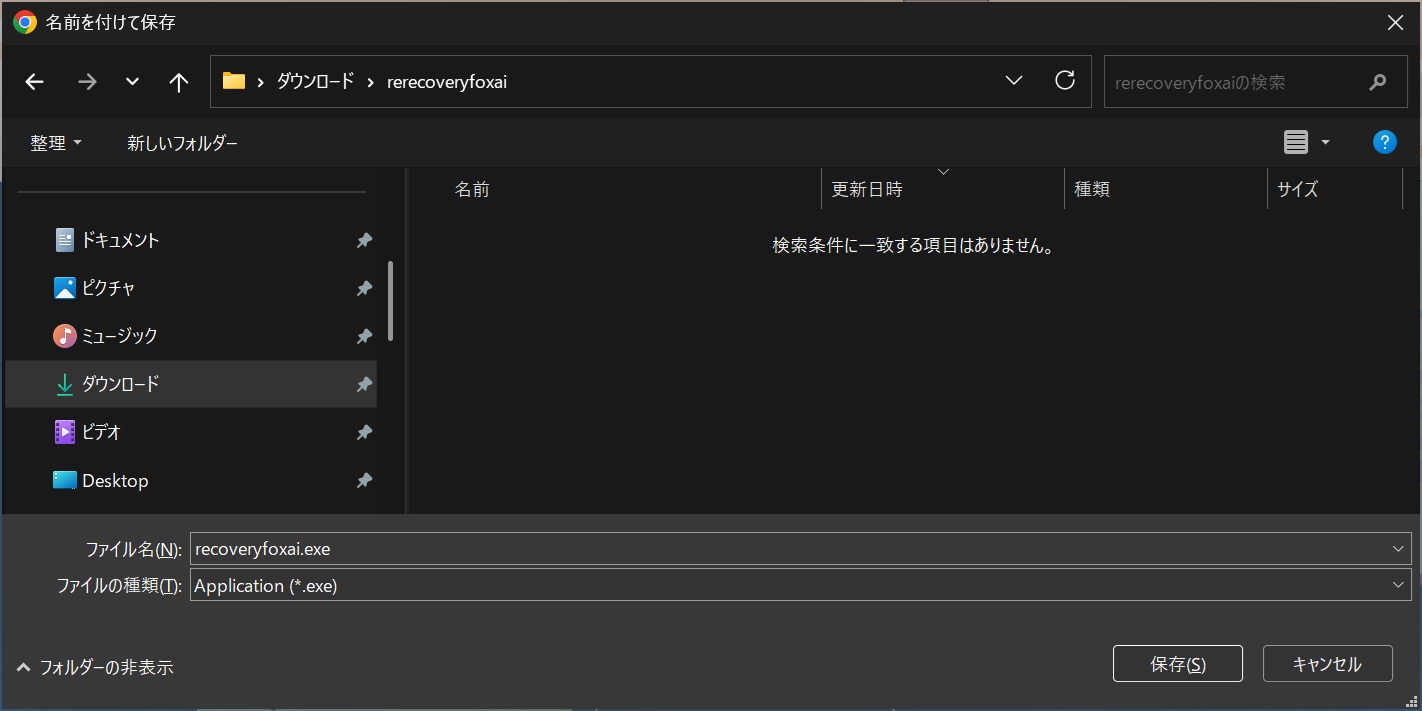Click the sidebar vertical scrollbar
This screenshot has height=711, width=1422.
390,300
